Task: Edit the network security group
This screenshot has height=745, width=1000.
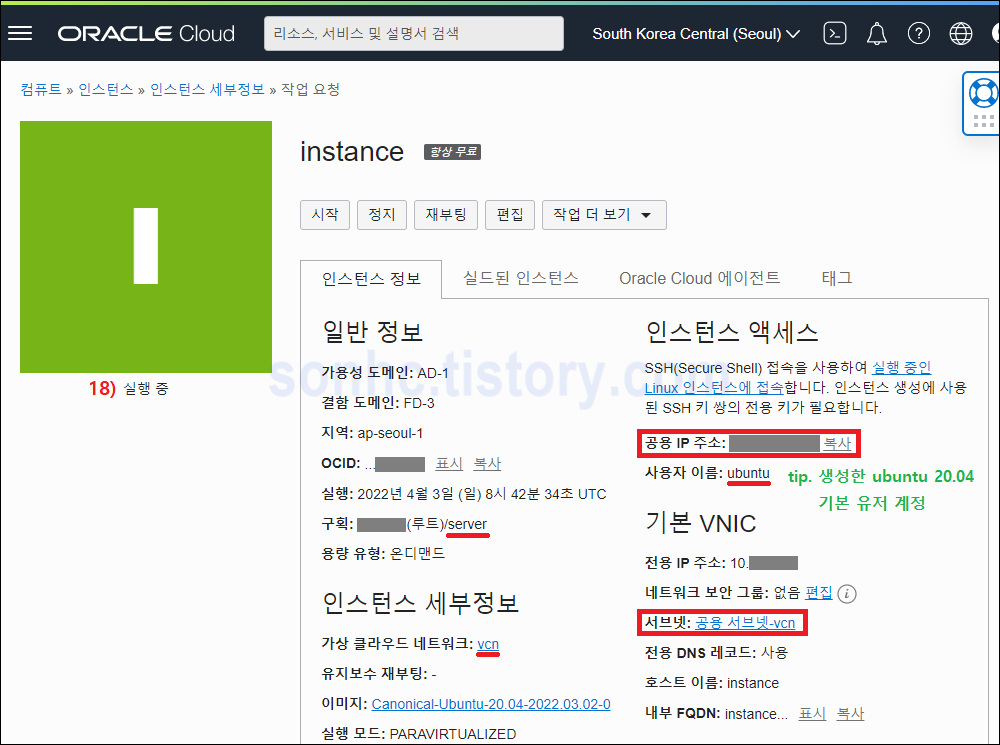Action: tap(819, 593)
